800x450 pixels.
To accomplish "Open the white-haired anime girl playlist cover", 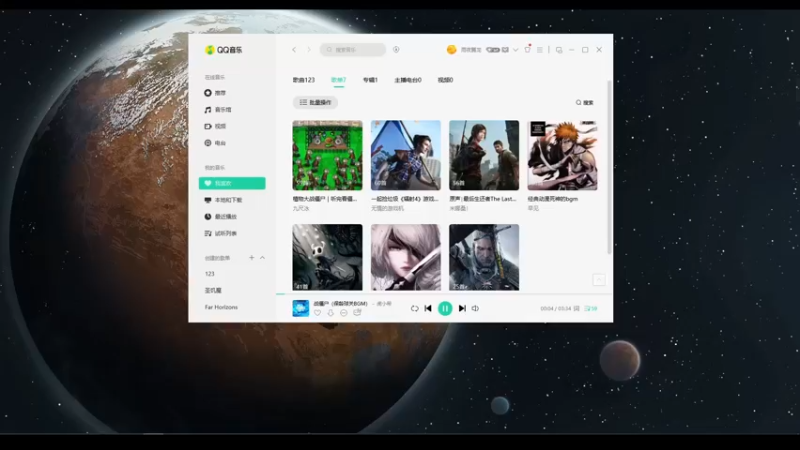I will (406, 257).
